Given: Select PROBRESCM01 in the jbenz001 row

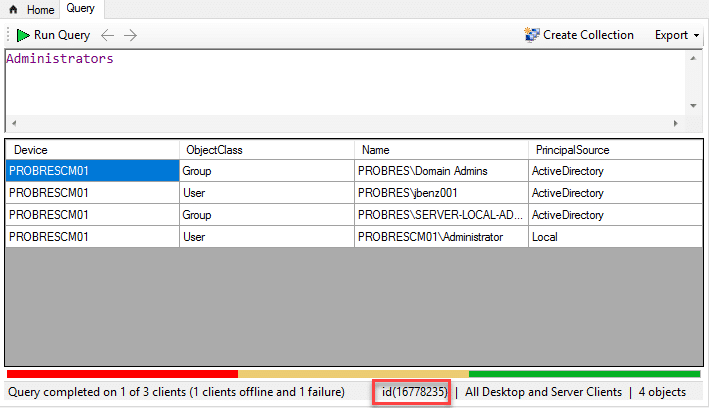Looking at the screenshot, I should pos(92,193).
